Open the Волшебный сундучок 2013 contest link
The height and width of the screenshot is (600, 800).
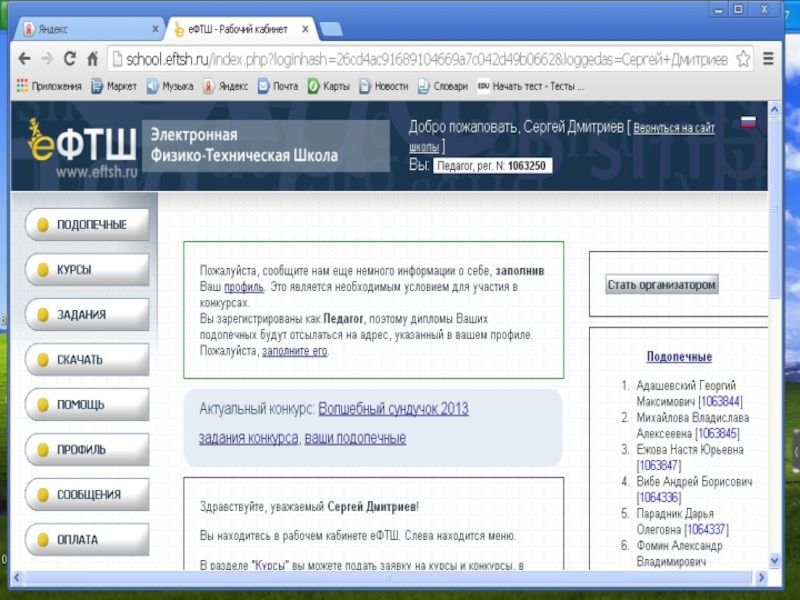[x=393, y=409]
